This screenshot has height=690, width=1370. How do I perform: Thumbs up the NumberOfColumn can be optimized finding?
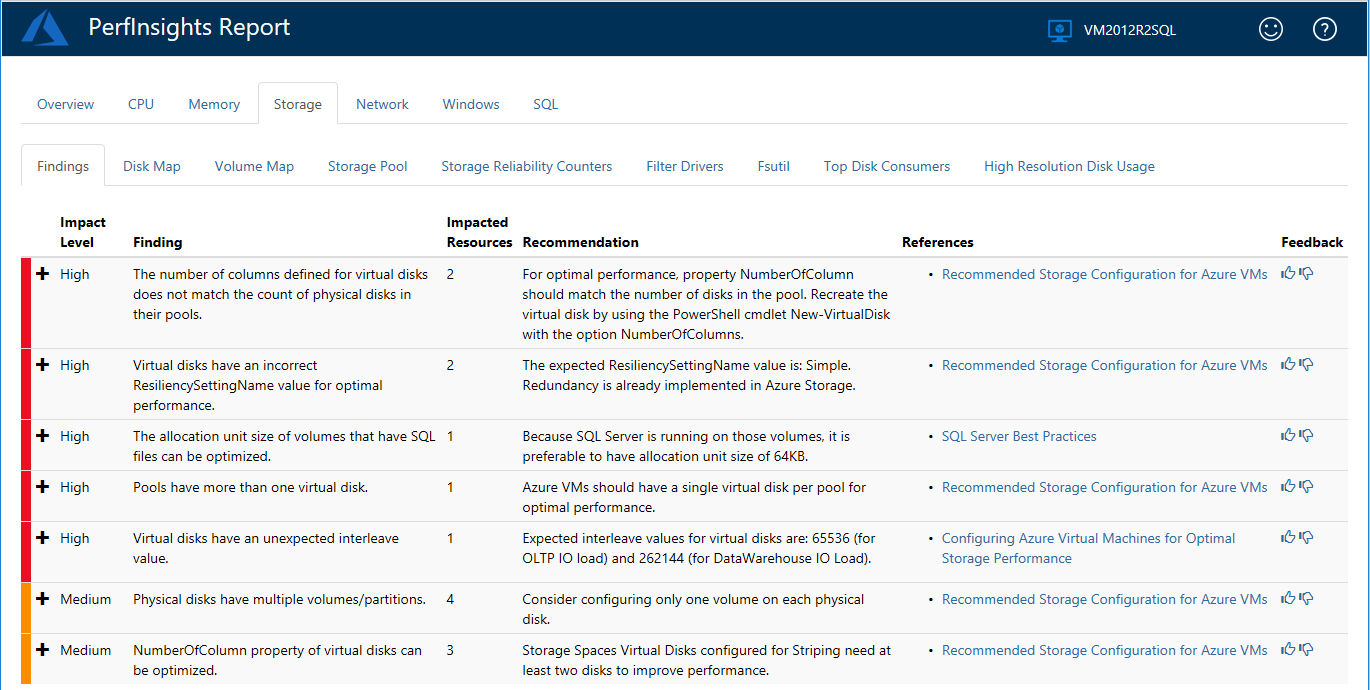1288,649
